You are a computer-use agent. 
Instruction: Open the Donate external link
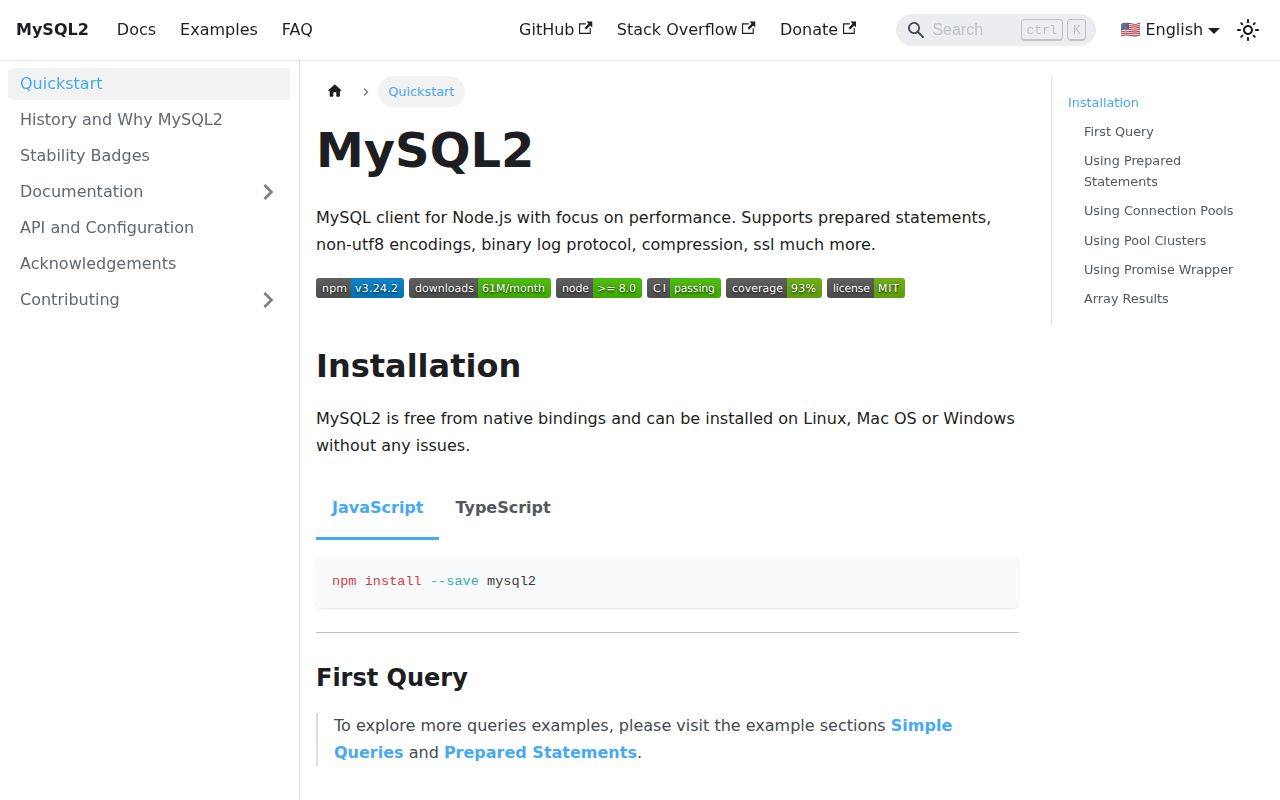(818, 30)
